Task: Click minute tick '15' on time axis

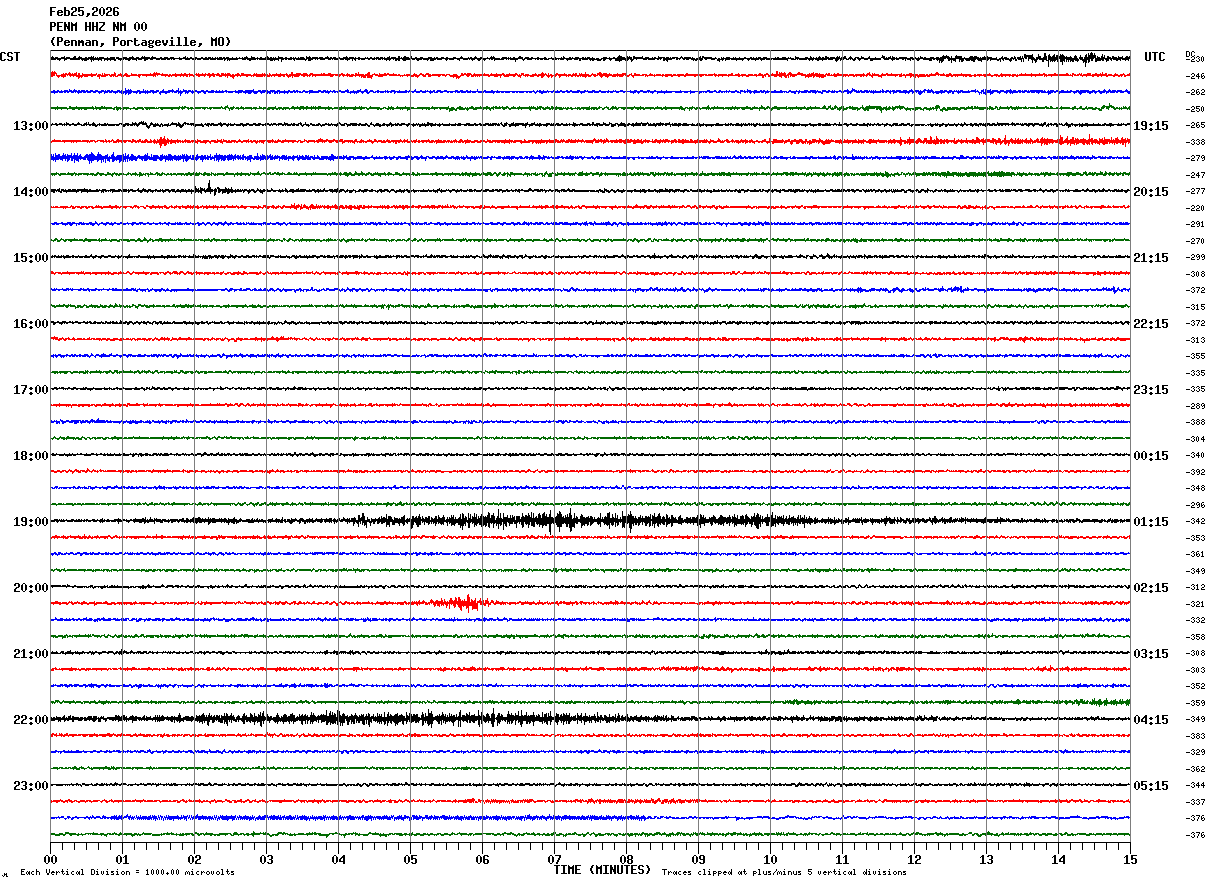Action: tap(1130, 860)
